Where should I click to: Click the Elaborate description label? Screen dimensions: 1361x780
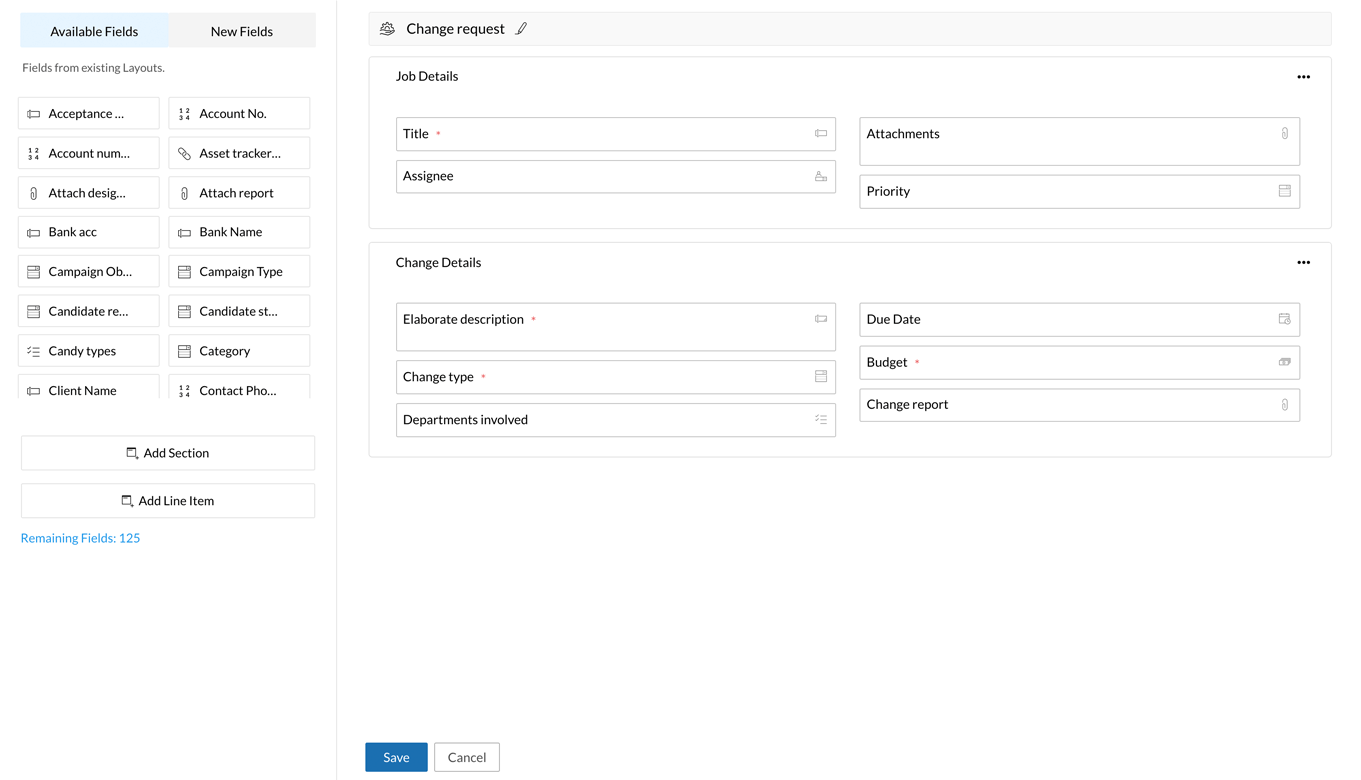[x=463, y=319]
